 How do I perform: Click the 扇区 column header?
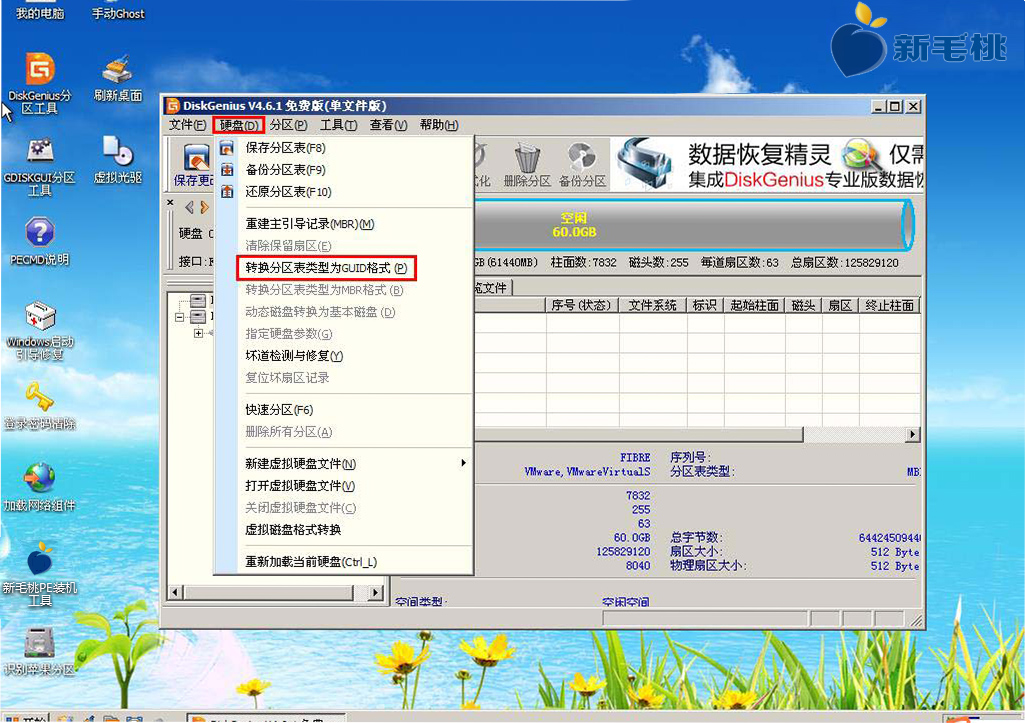click(x=840, y=305)
